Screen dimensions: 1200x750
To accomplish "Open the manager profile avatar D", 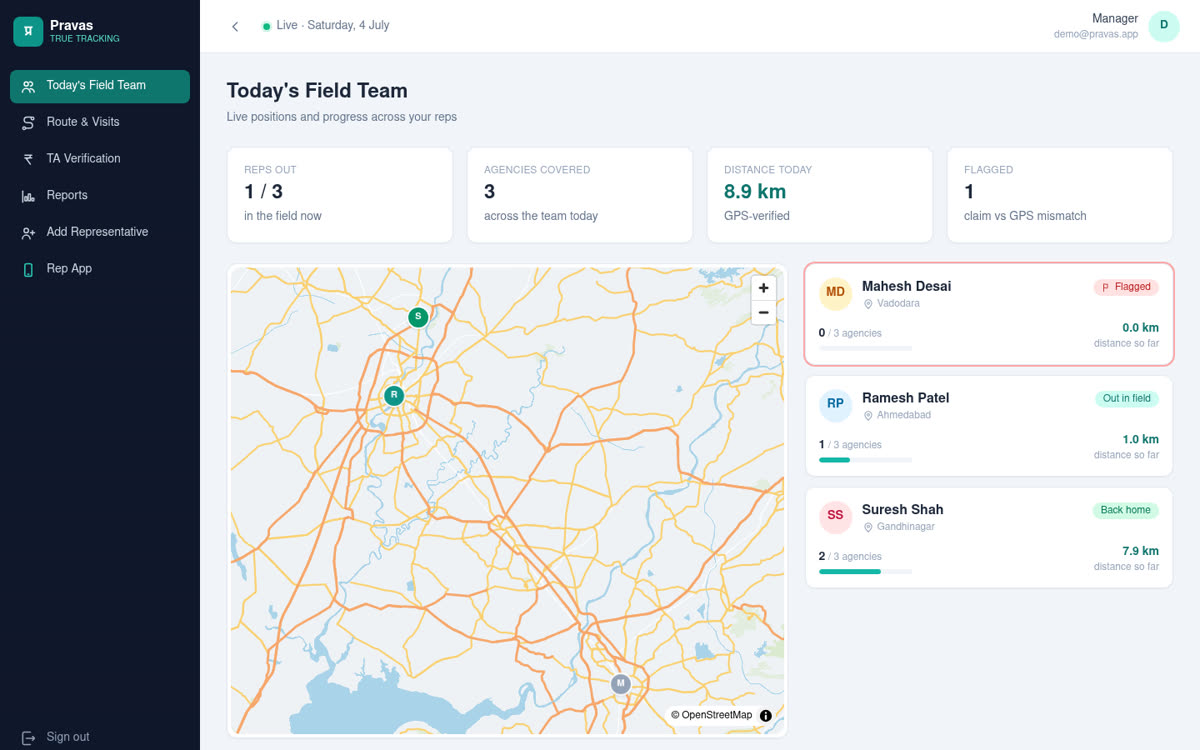I will pyautogui.click(x=1164, y=26).
